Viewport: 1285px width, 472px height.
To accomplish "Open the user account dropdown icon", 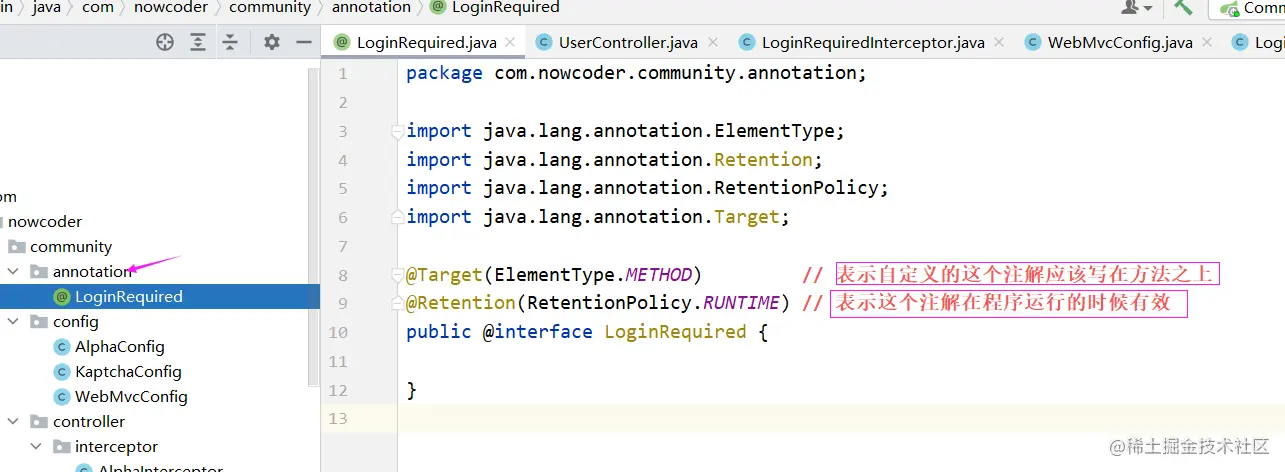I will (1137, 7).
